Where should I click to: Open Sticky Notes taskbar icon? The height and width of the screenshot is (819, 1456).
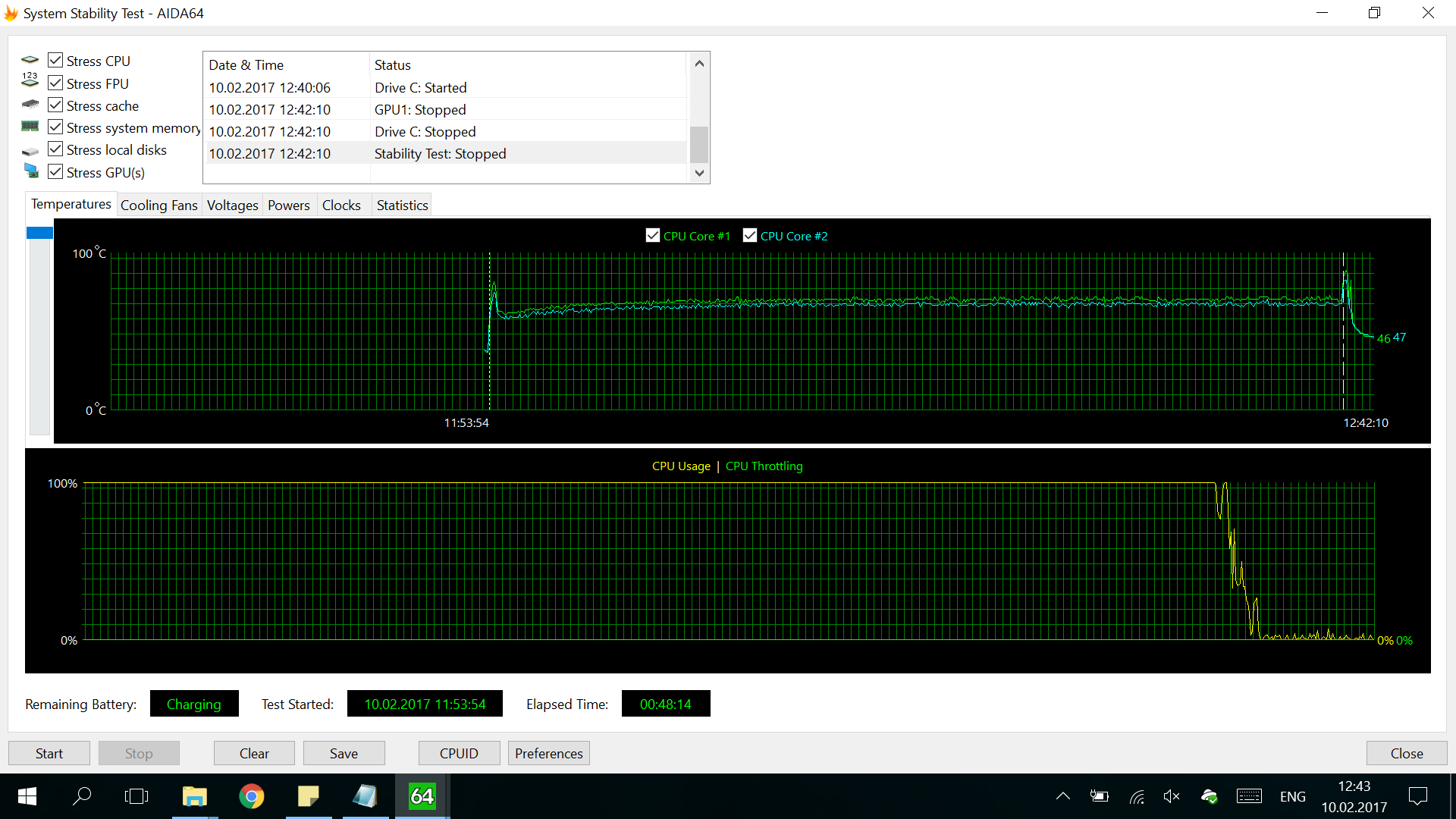[308, 796]
